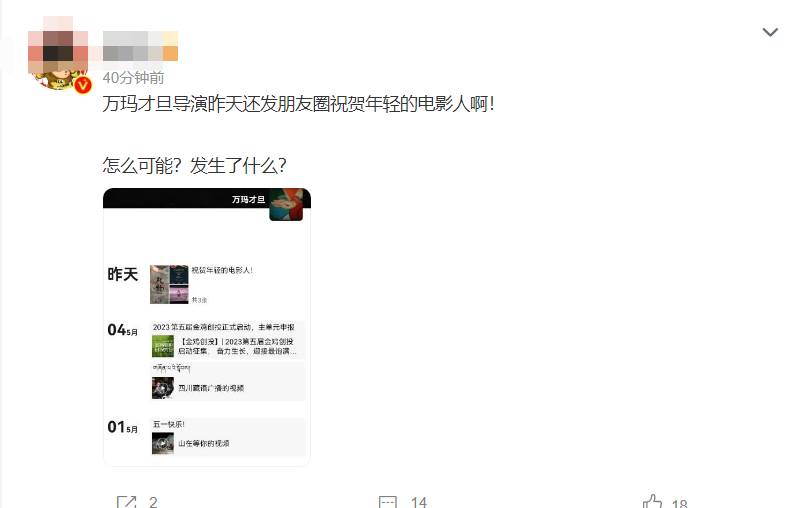
Task: Open the blurred username link
Action: pos(140,46)
